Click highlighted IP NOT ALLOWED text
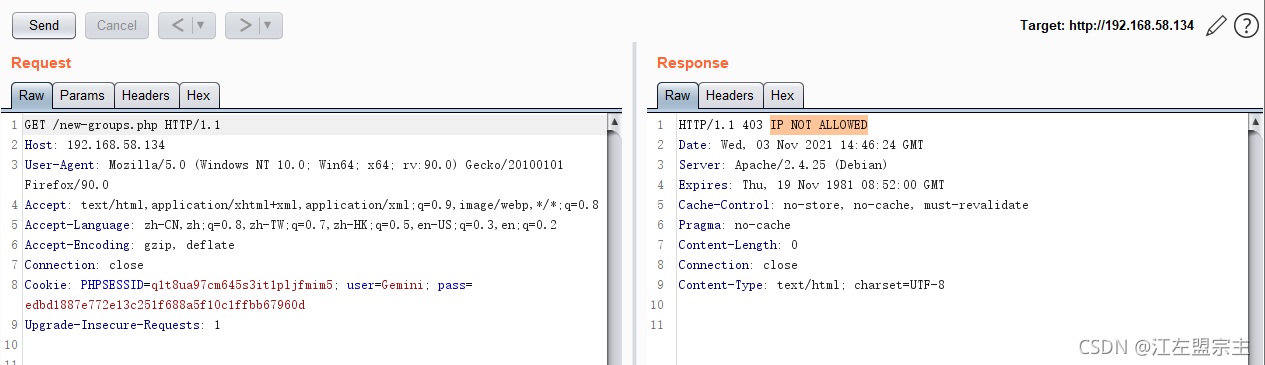 tap(819, 125)
